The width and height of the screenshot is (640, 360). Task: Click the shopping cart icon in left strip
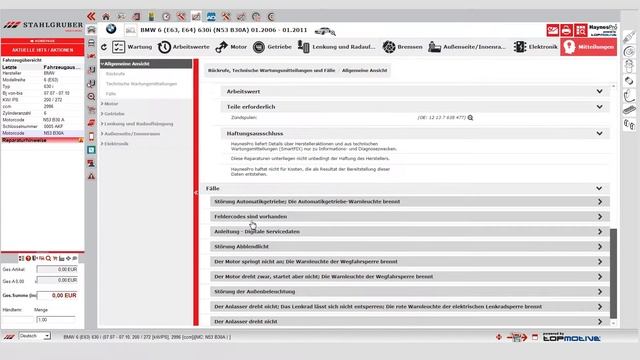91,110
